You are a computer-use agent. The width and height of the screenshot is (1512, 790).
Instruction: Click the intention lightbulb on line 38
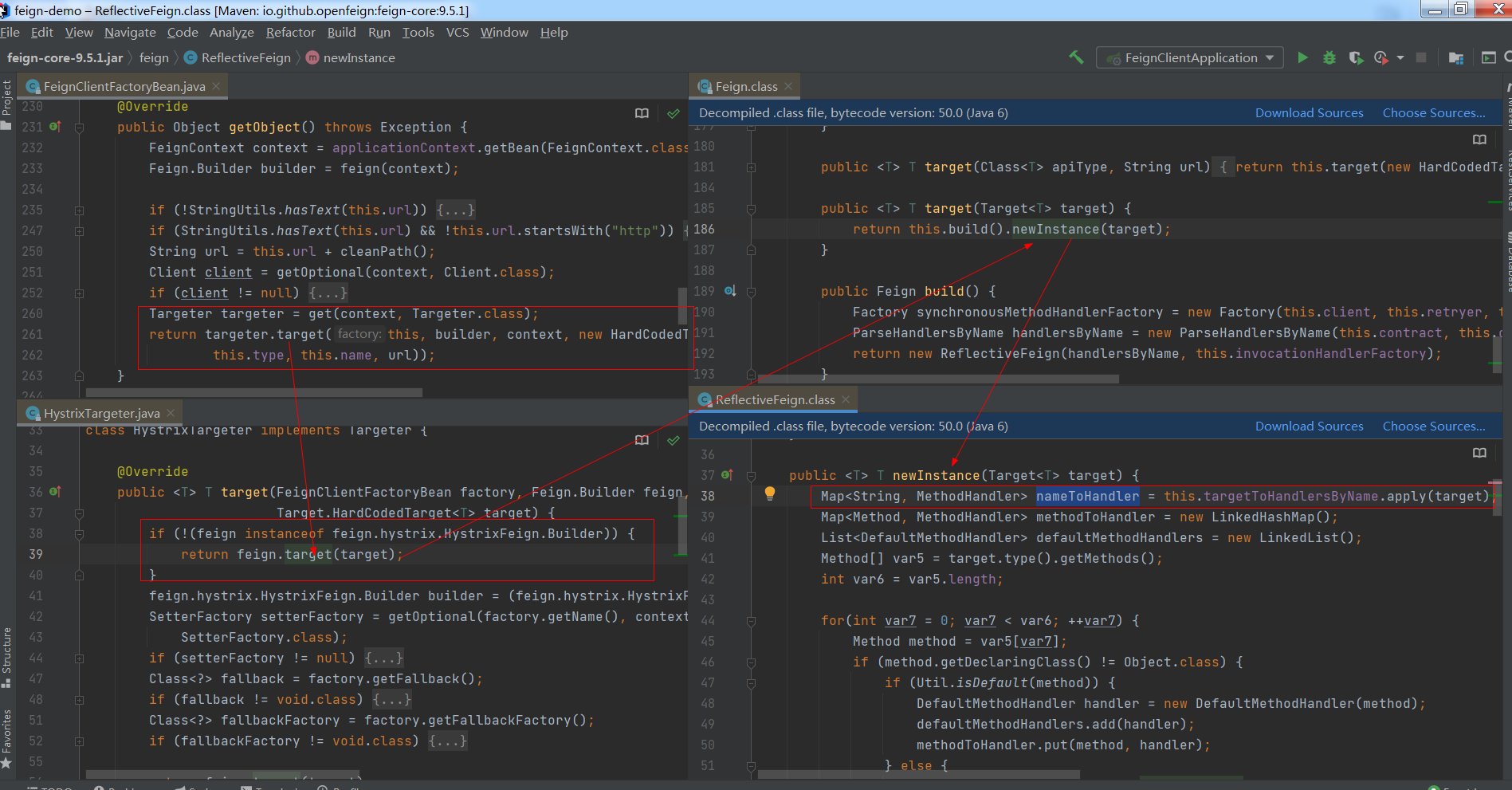pyautogui.click(x=770, y=493)
